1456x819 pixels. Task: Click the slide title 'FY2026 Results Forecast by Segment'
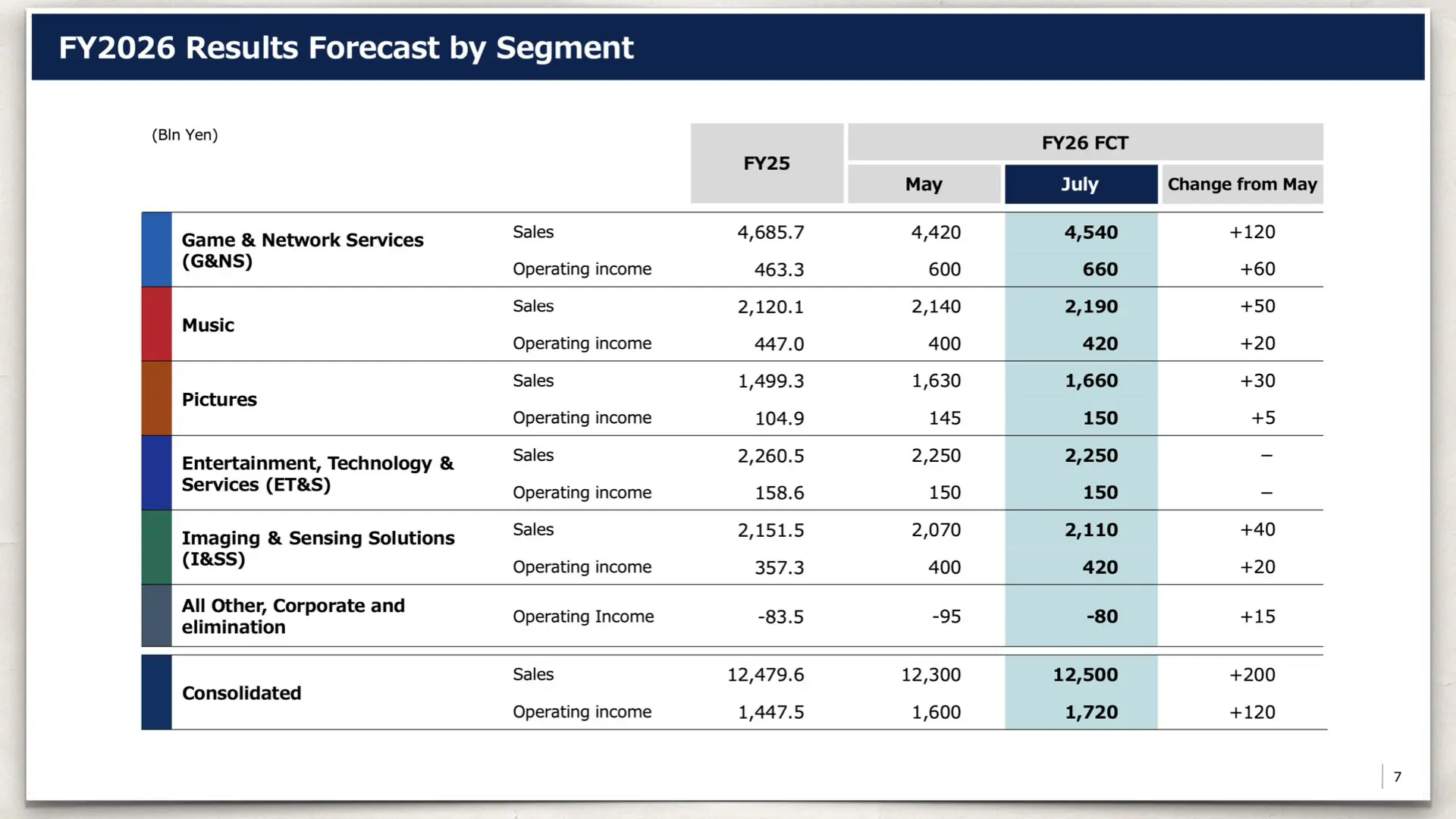click(346, 48)
